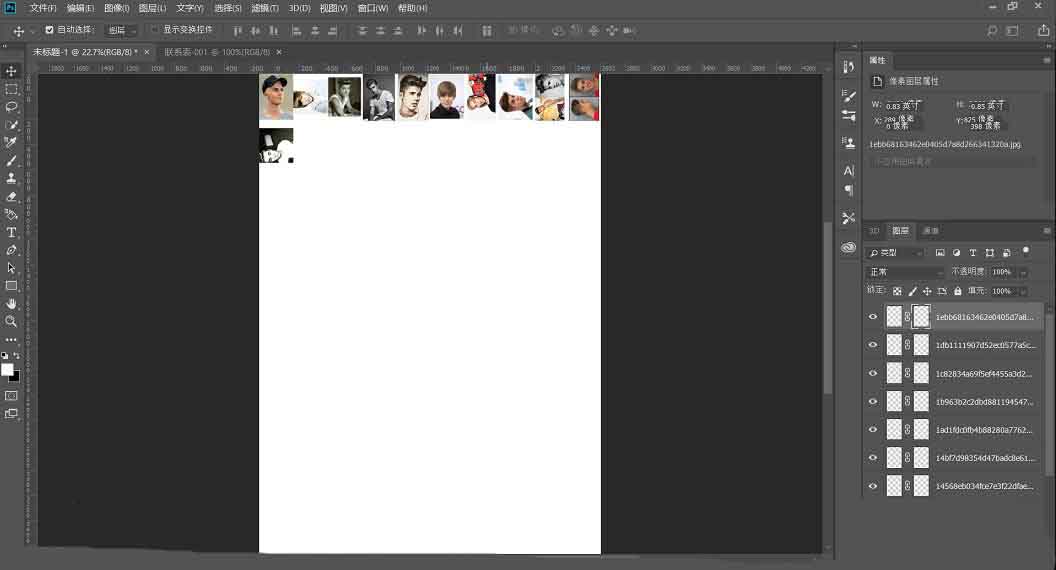
Task: Select the Hand tool
Action: pos(11,304)
